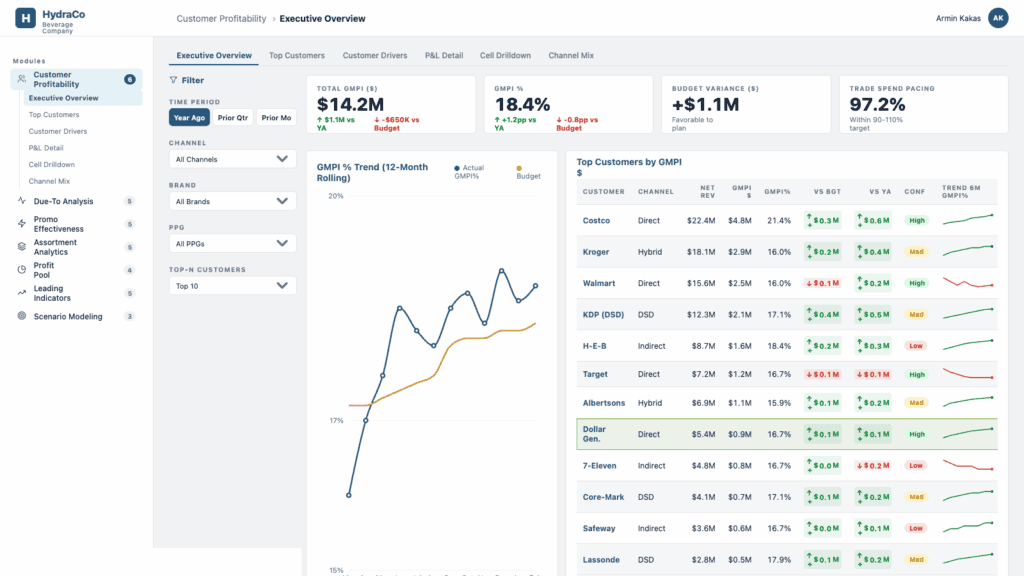
Task: Select Prior Qtr time period
Action: pyautogui.click(x=232, y=118)
